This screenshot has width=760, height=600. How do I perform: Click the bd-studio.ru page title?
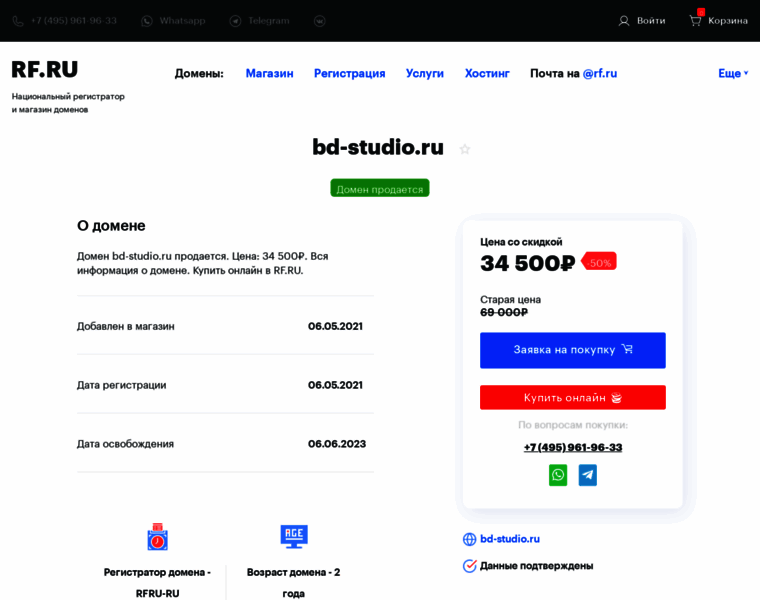(378, 147)
